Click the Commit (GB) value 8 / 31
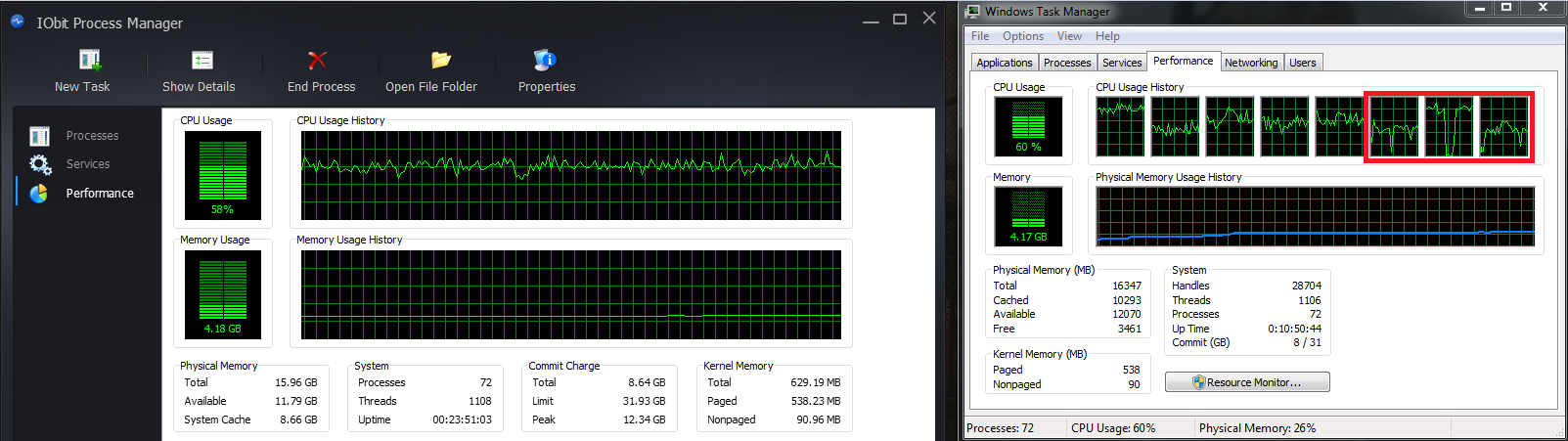The image size is (1568, 441). tap(1307, 343)
